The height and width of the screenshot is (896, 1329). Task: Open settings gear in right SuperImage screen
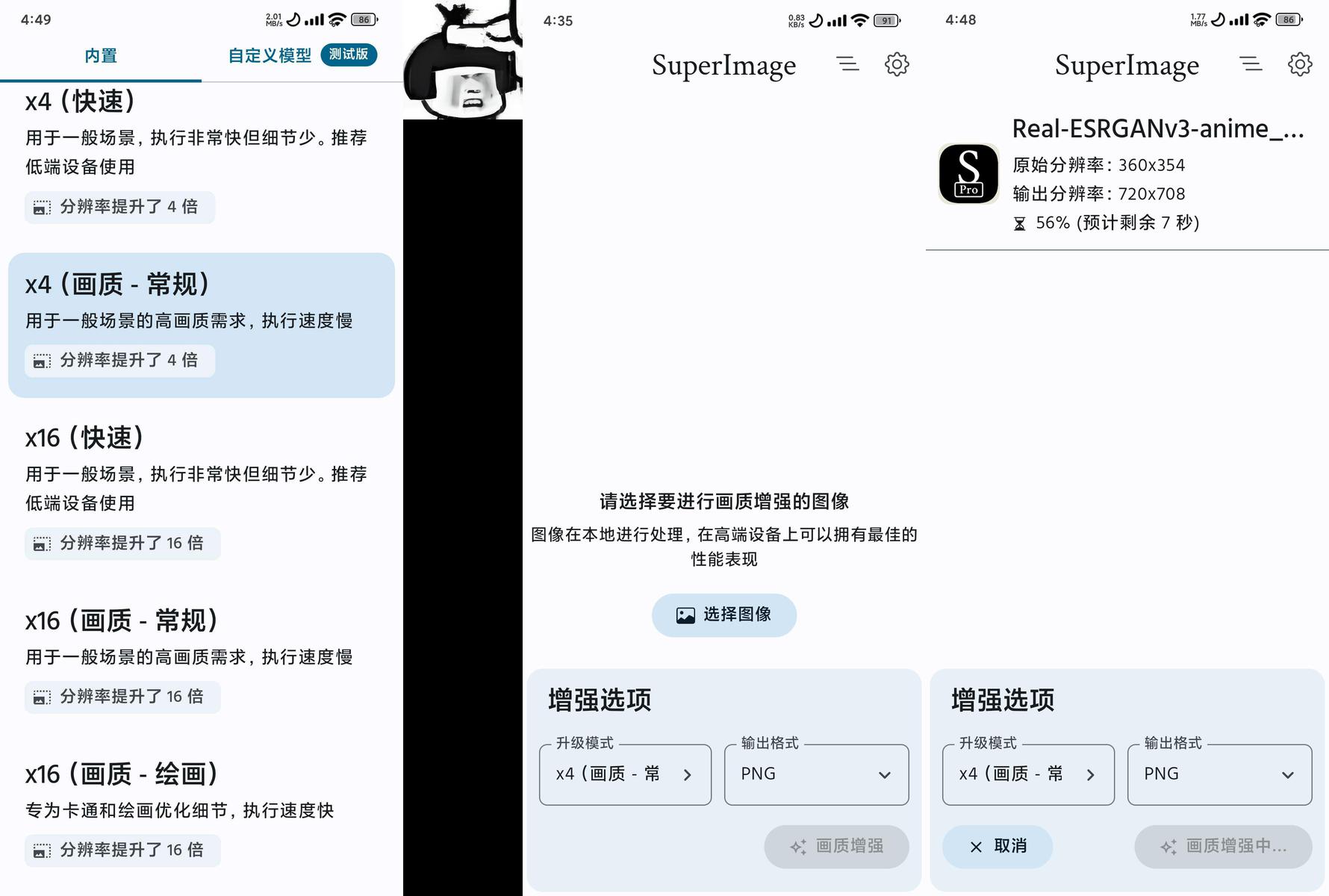point(1300,64)
